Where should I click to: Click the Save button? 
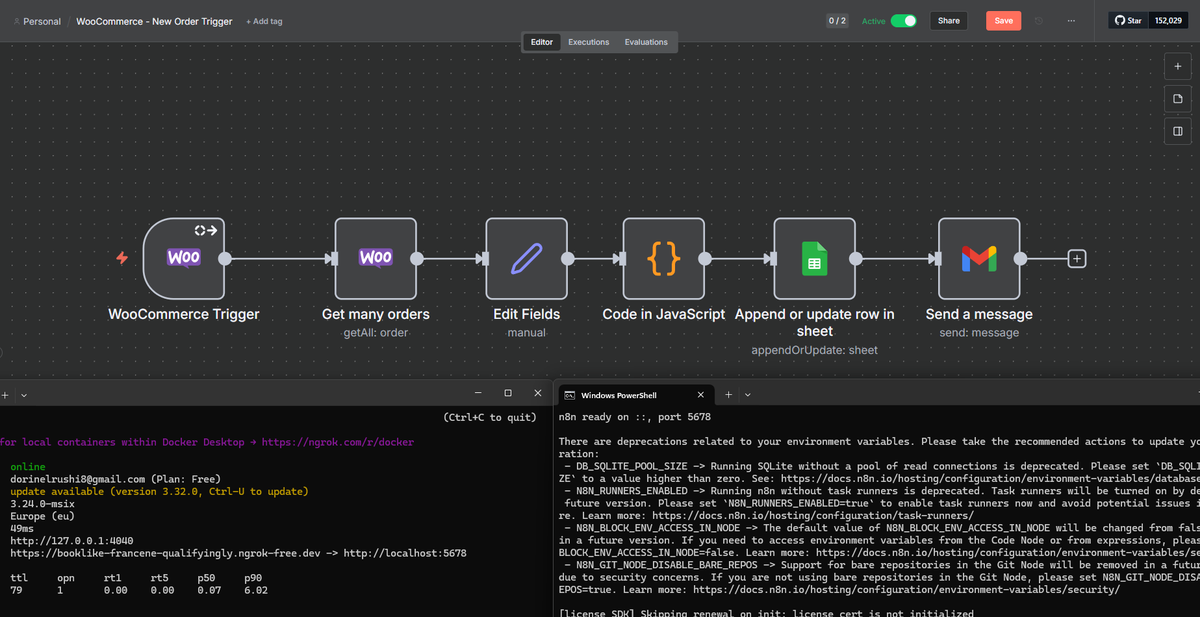pos(1003,20)
